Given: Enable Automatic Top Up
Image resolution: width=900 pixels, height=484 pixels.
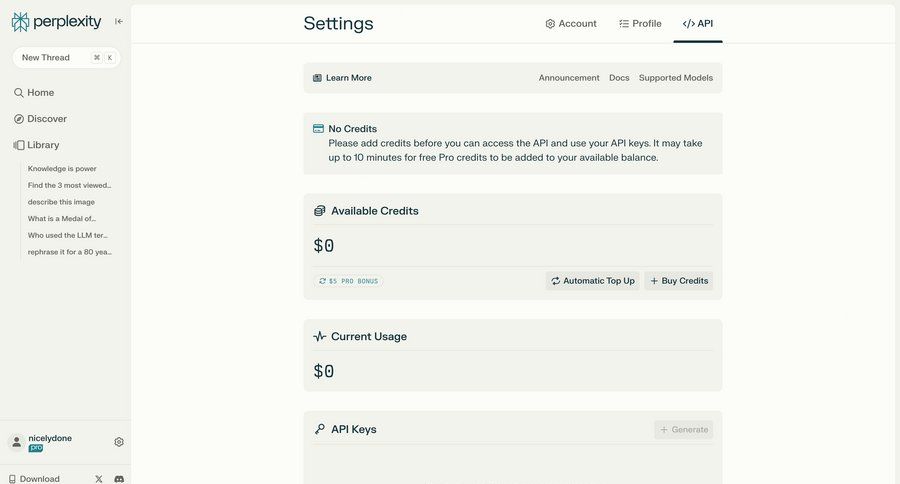Looking at the screenshot, I should [x=592, y=281].
